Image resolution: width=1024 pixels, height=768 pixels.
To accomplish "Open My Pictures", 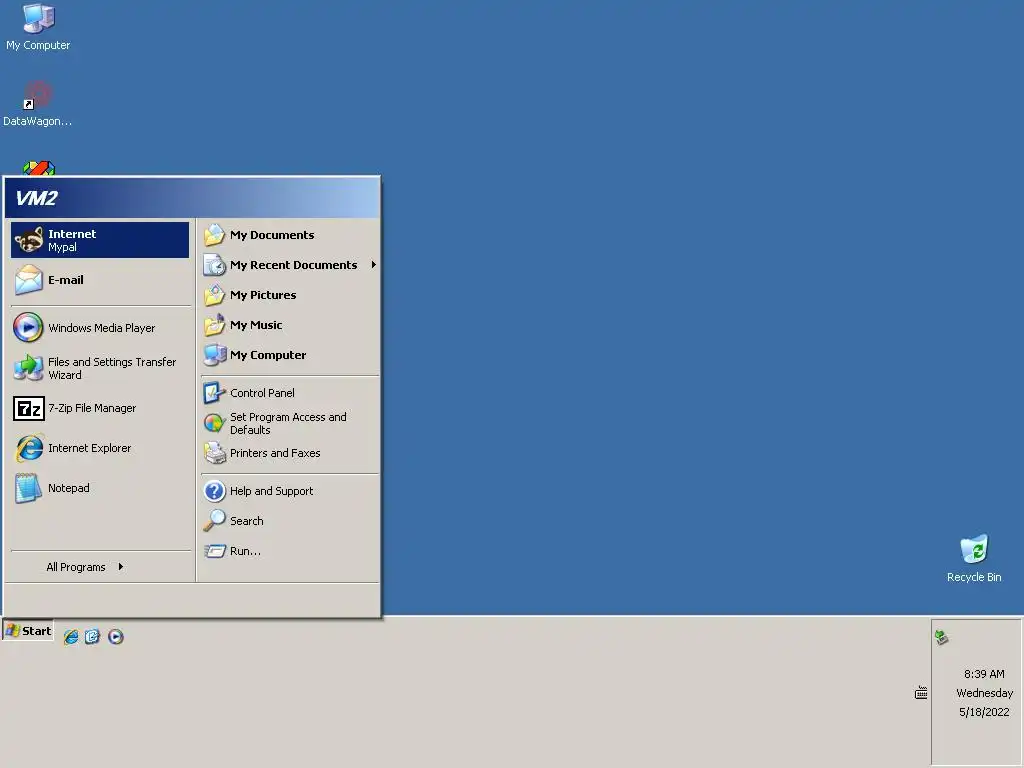I will pos(289,295).
